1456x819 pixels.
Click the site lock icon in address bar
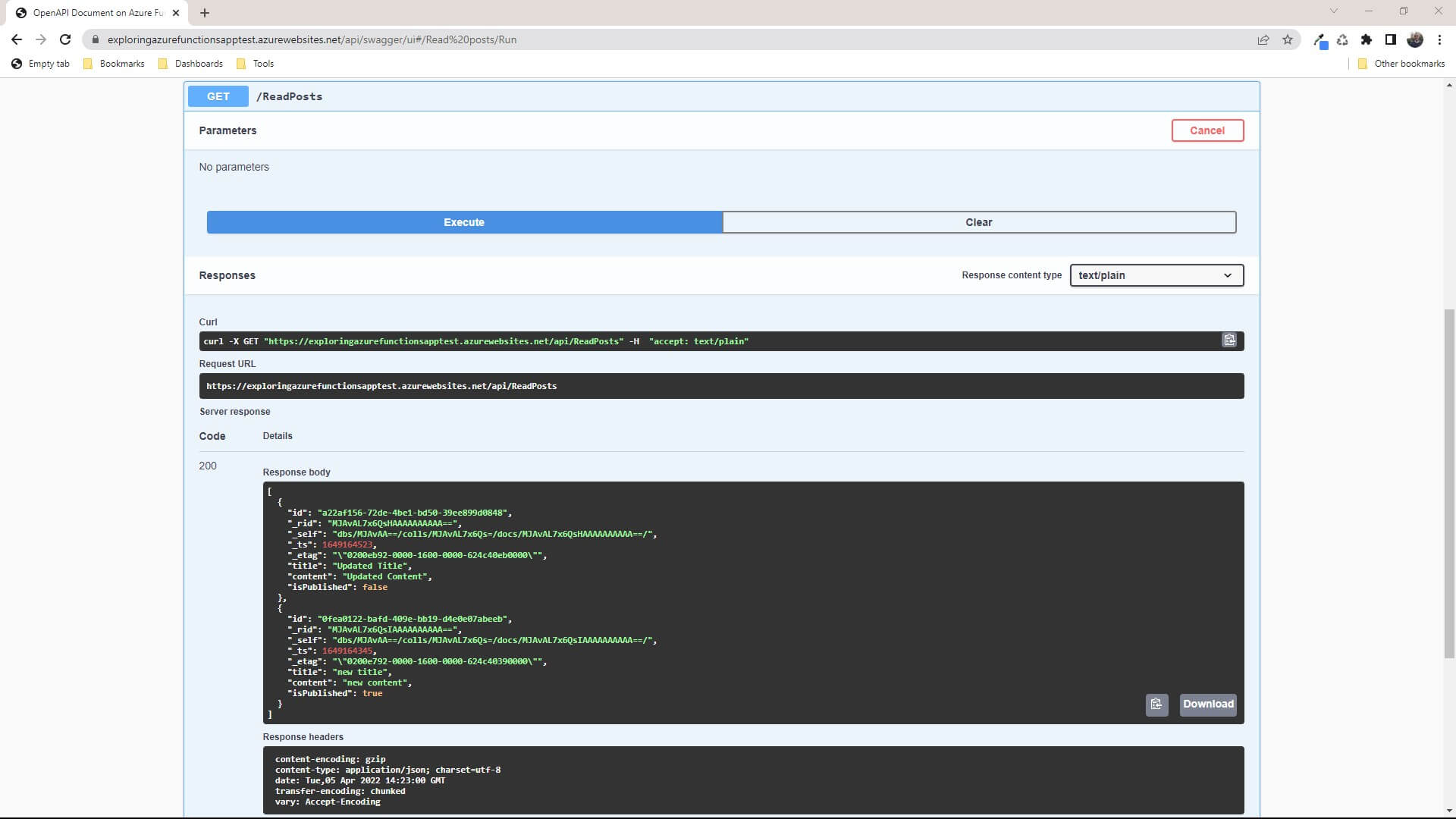tap(95, 39)
